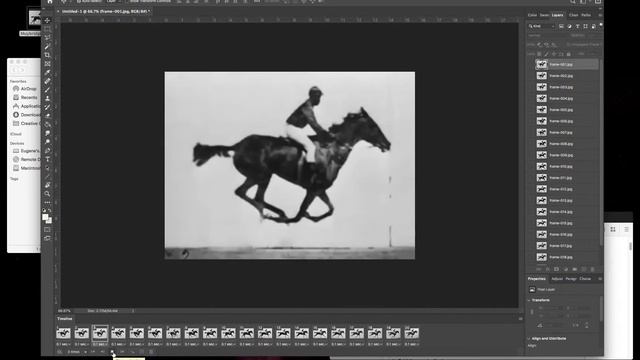Select the Eyedropper tool
This screenshot has width=640, height=360.
coord(47,73)
